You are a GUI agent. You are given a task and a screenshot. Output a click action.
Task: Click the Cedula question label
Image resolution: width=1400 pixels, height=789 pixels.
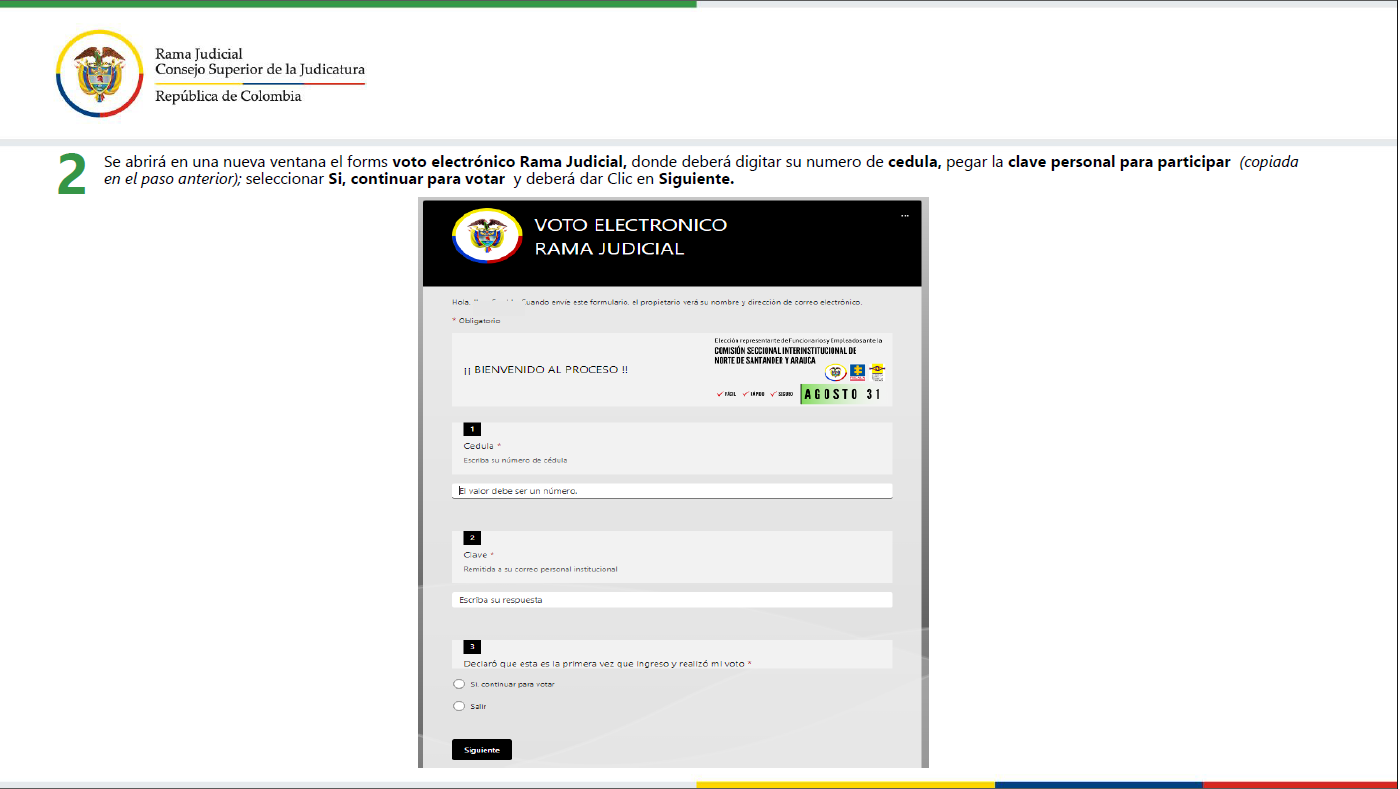pyautogui.click(x=479, y=446)
